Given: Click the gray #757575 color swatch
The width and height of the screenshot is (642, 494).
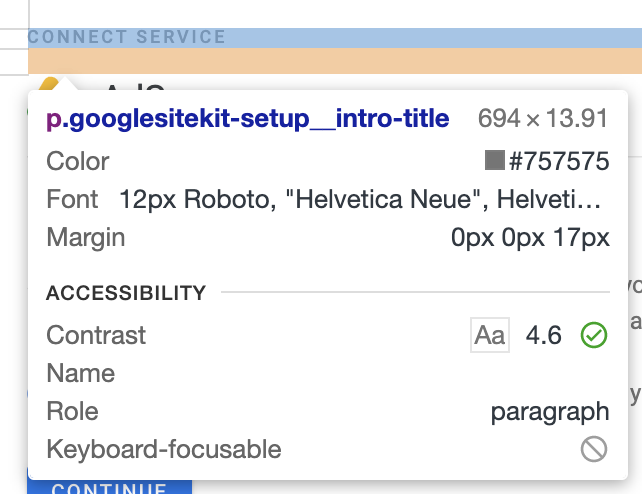Looking at the screenshot, I should coord(494,160).
